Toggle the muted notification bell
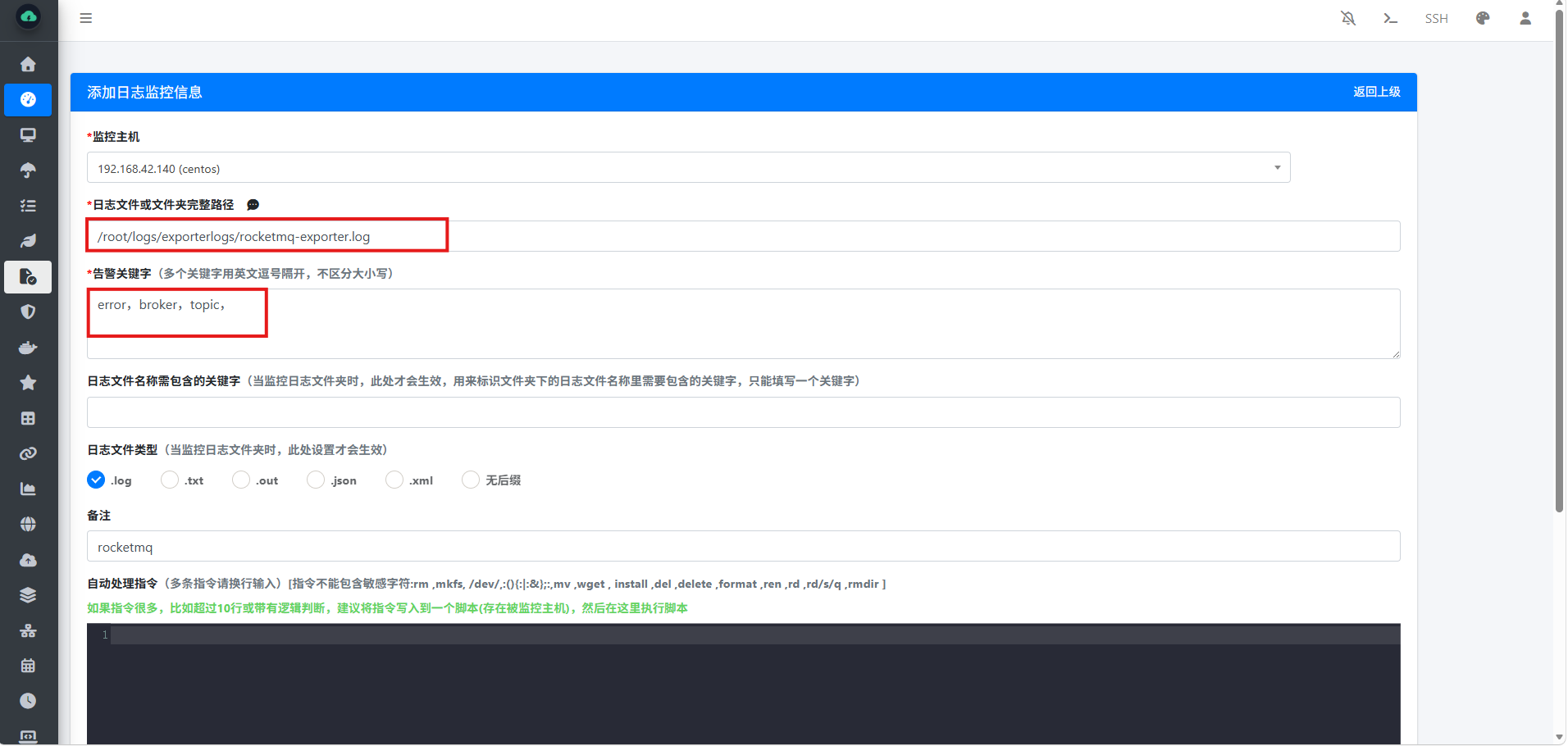Screen dimensions: 1568x746 pos(1347,18)
